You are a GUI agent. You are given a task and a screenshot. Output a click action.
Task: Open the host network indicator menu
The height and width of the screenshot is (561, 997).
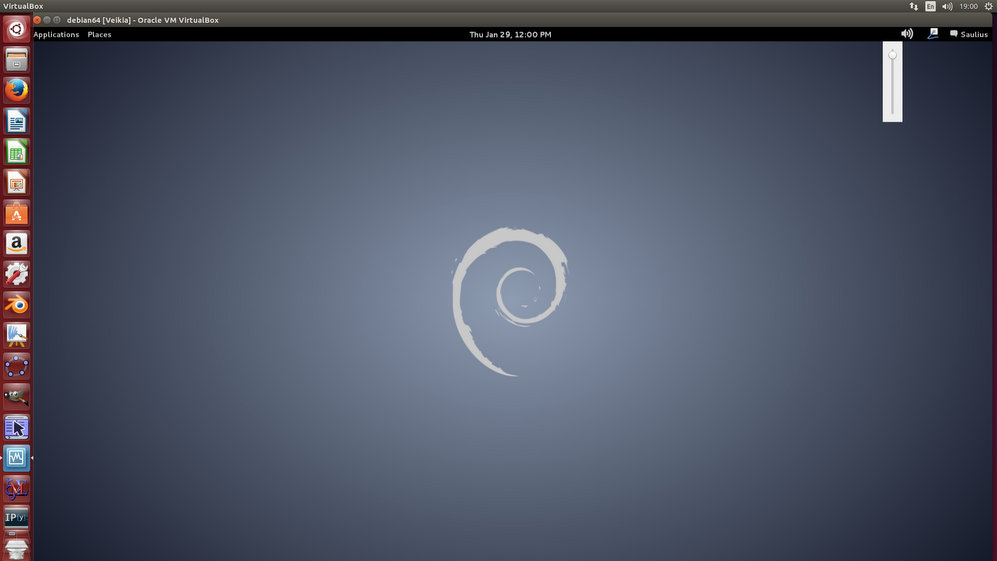(913, 6)
